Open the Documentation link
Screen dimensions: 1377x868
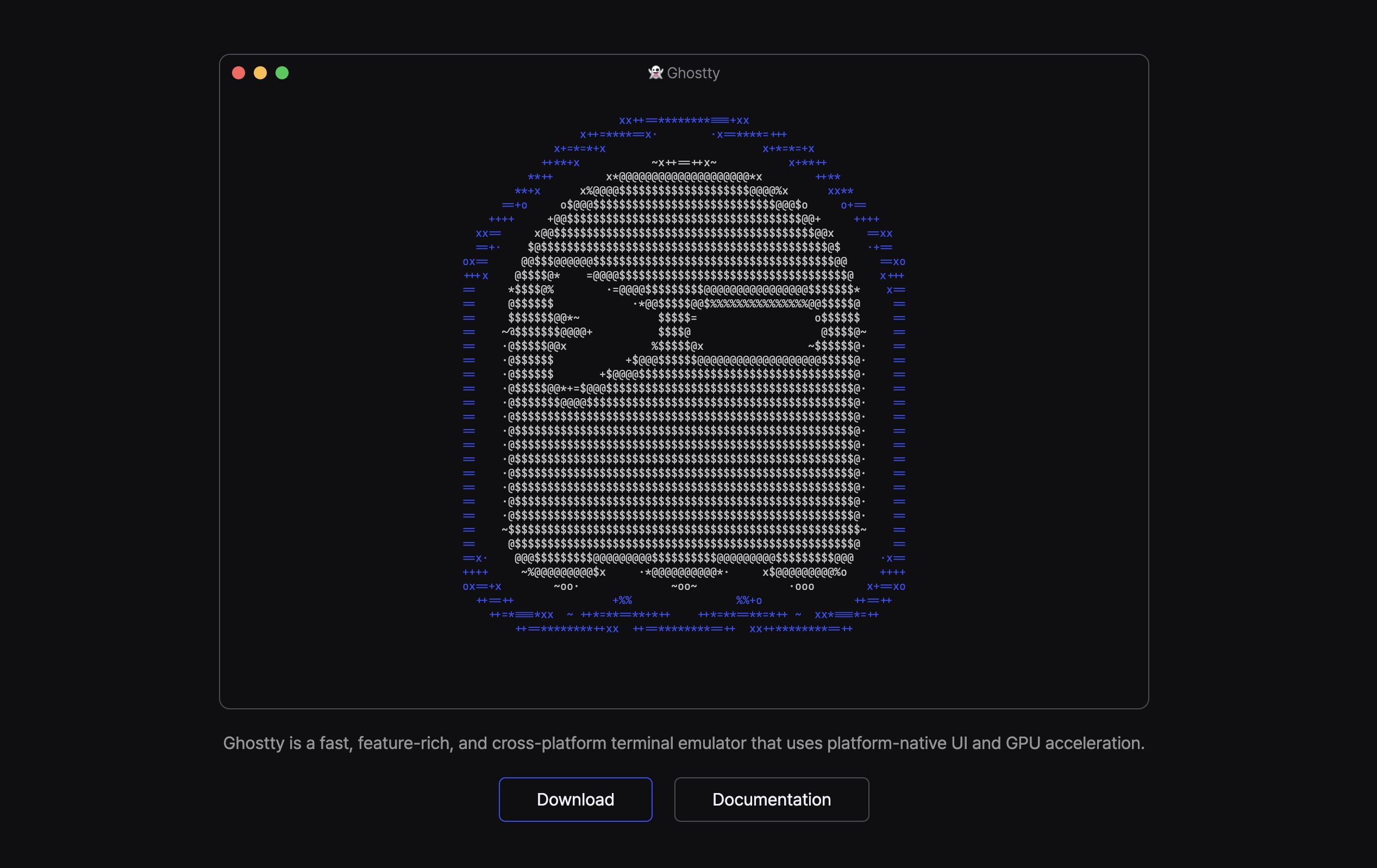[x=772, y=799]
